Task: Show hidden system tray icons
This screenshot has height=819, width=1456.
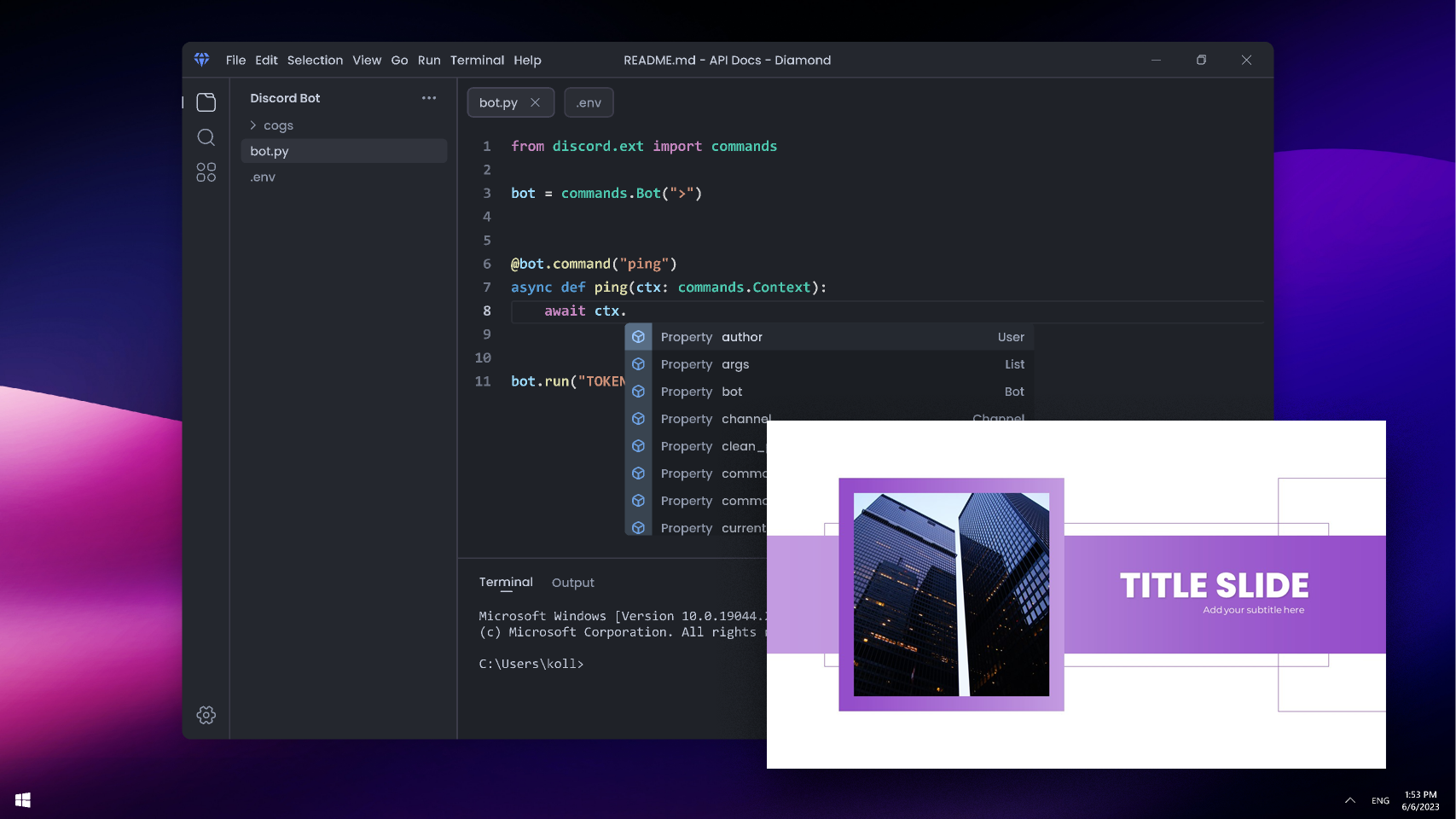Action: (x=1349, y=800)
